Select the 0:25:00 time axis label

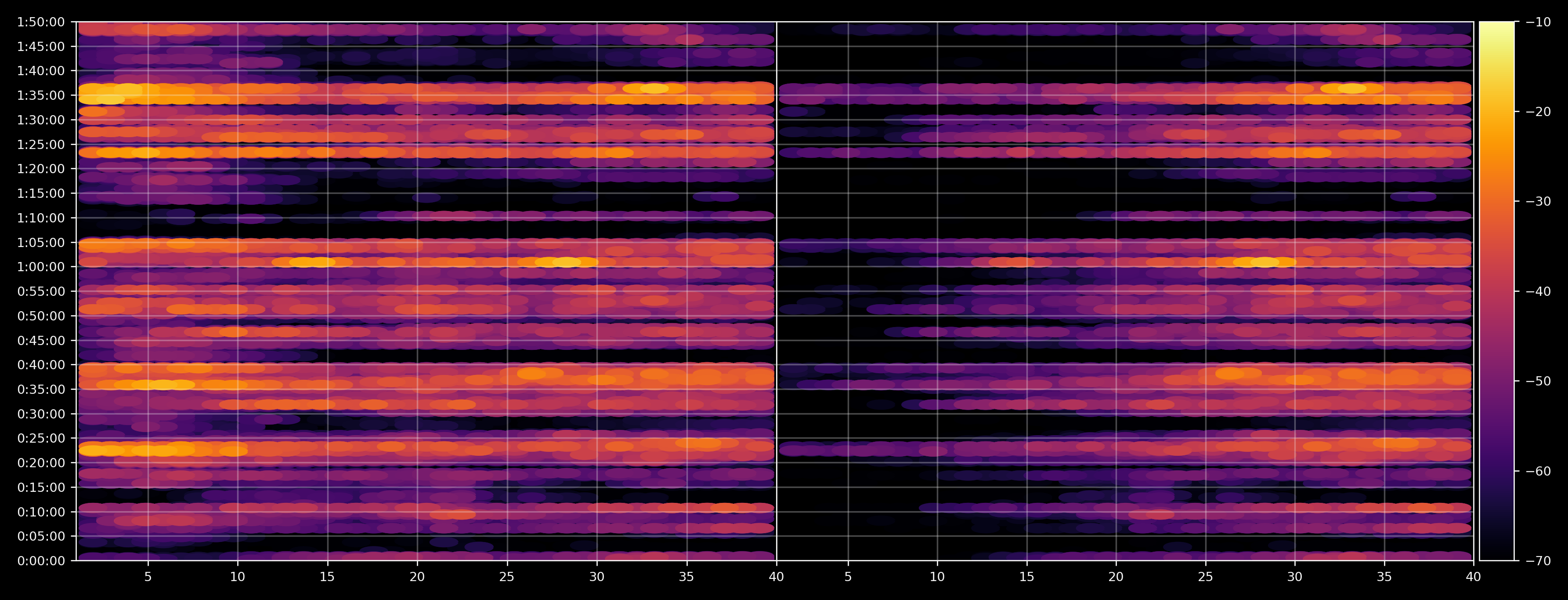click(41, 439)
